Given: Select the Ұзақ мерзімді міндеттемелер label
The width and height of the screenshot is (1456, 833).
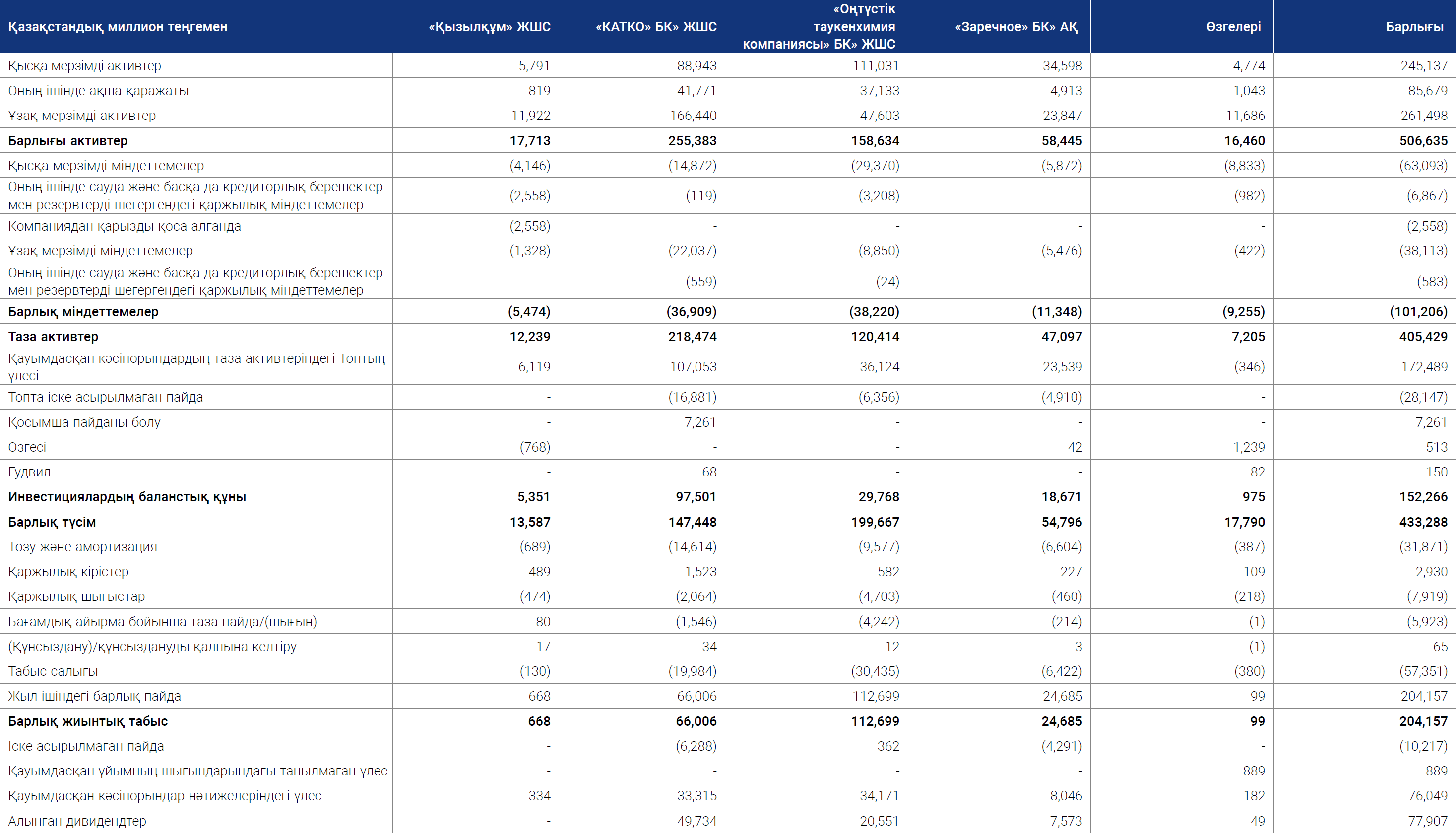Looking at the screenshot, I should [101, 250].
